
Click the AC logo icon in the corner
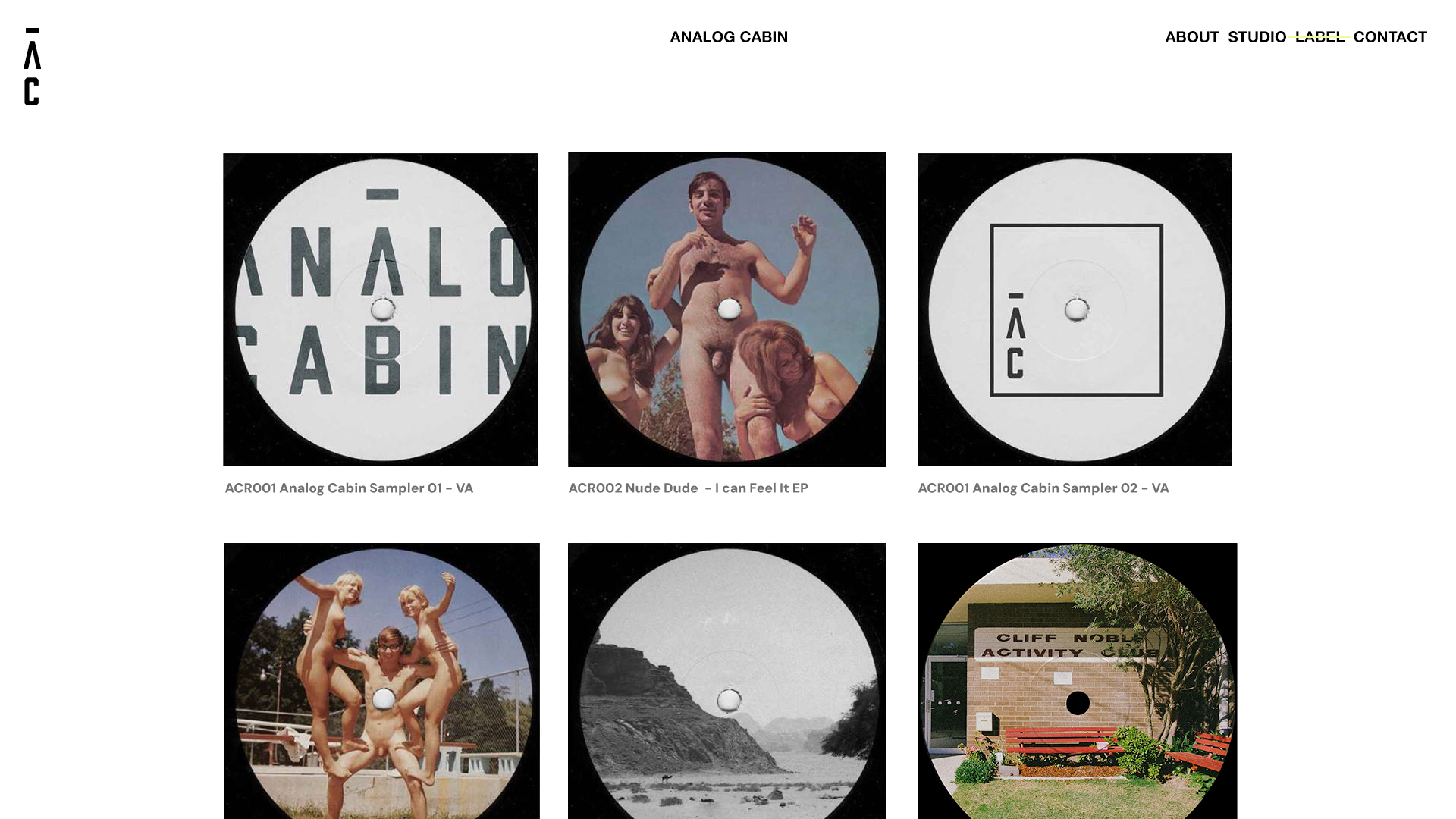tap(32, 67)
